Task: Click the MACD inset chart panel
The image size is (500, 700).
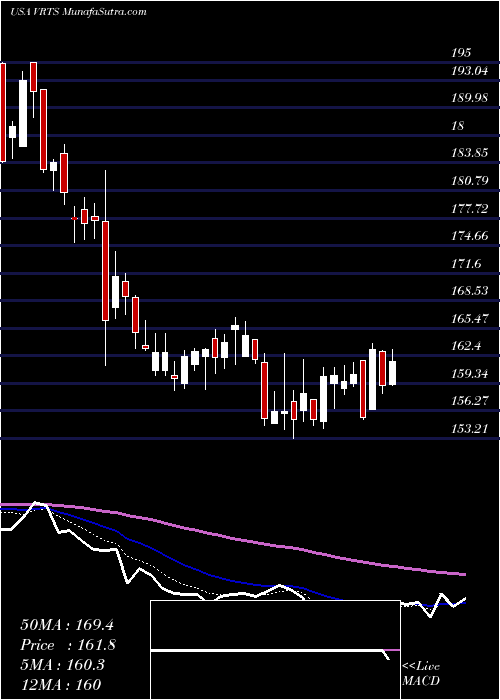Action: click(275, 650)
